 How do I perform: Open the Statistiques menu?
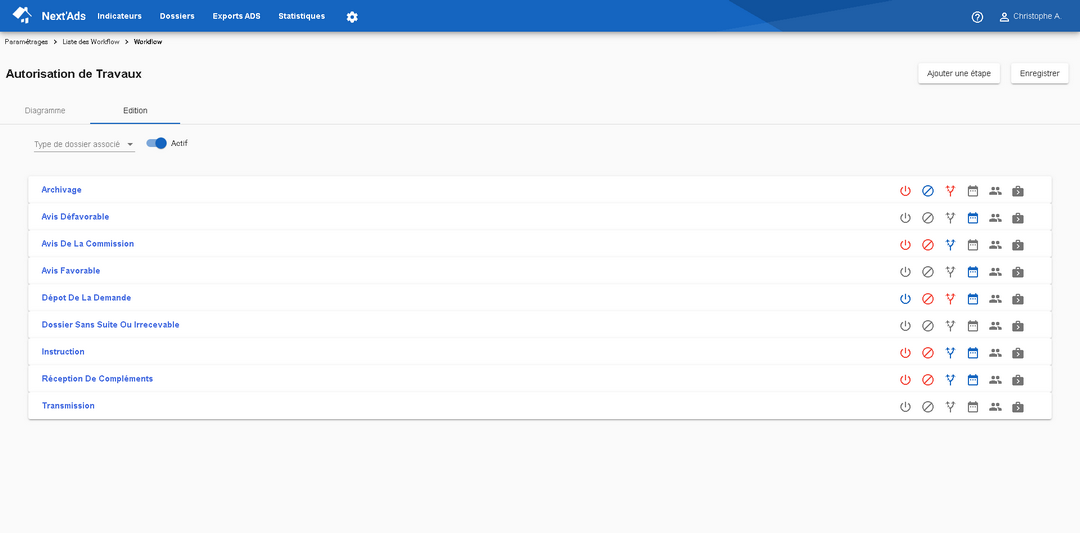click(x=302, y=16)
